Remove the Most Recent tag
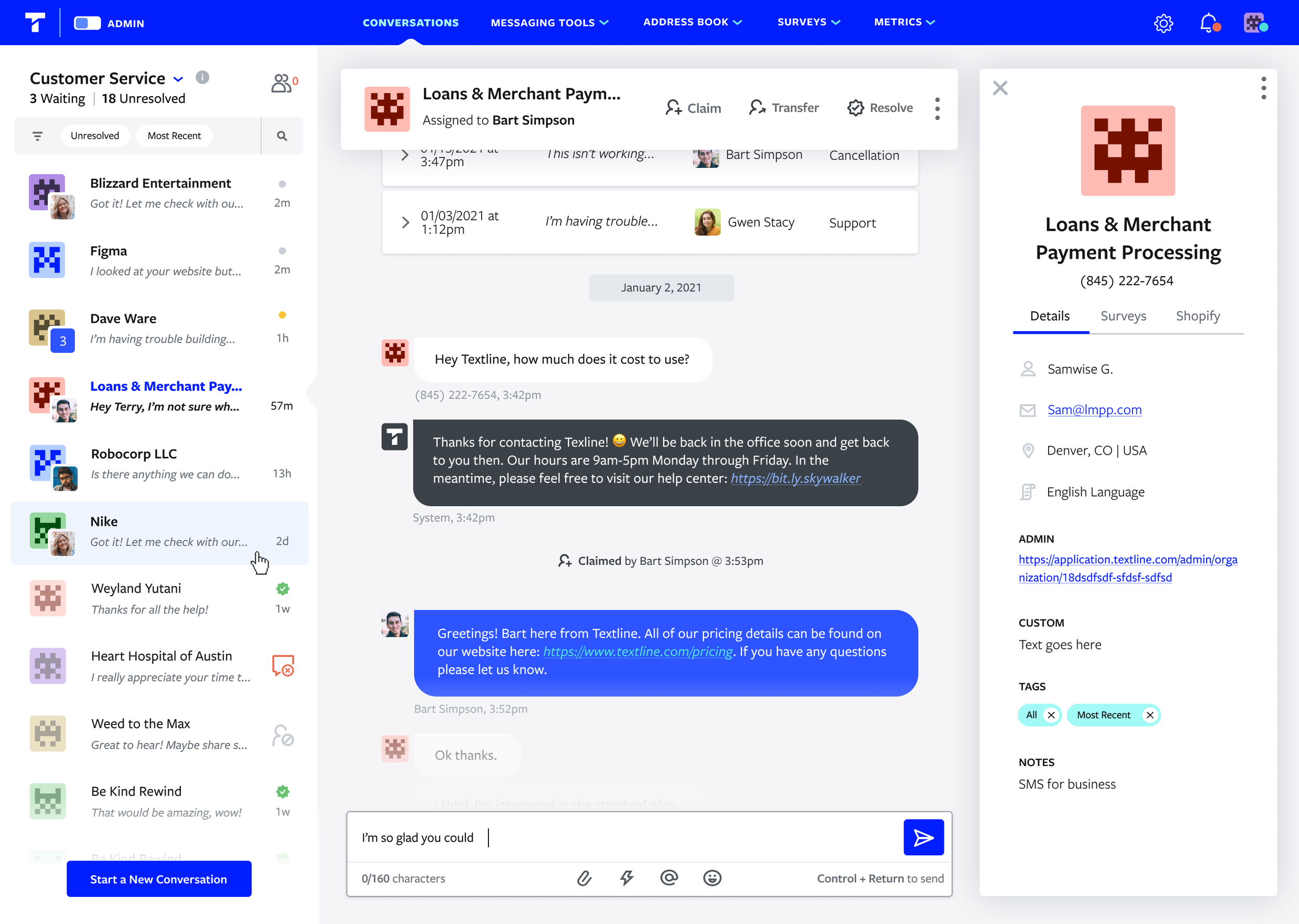This screenshot has width=1299, height=924. pyautogui.click(x=1149, y=715)
